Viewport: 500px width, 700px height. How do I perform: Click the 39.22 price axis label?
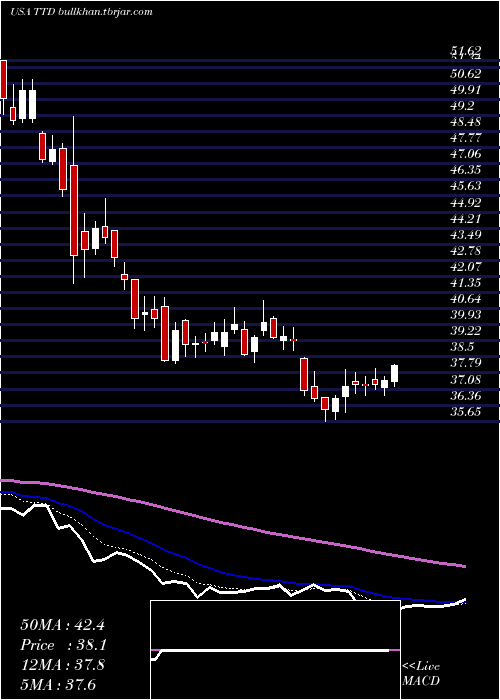point(466,331)
